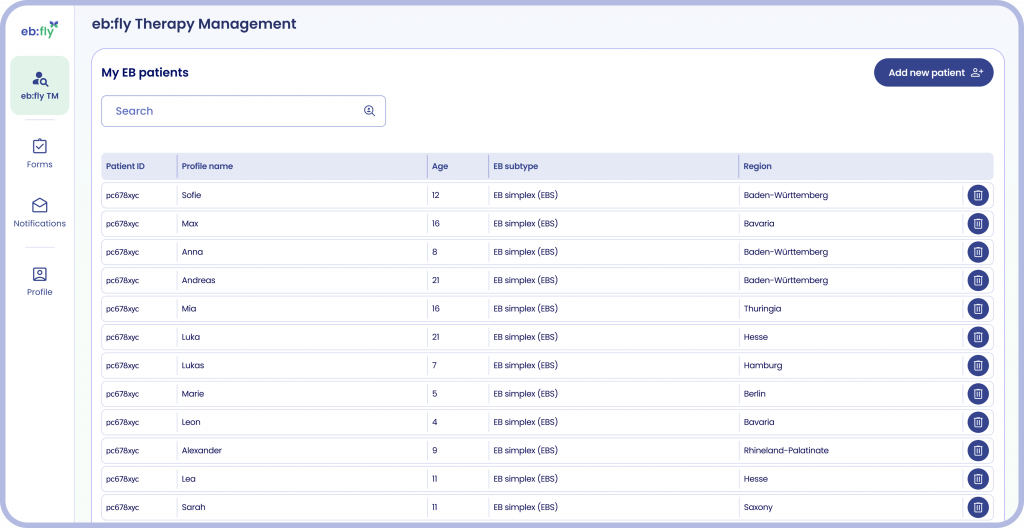Go to Forms in sidebar
This screenshot has width=1024, height=528.
click(x=40, y=153)
